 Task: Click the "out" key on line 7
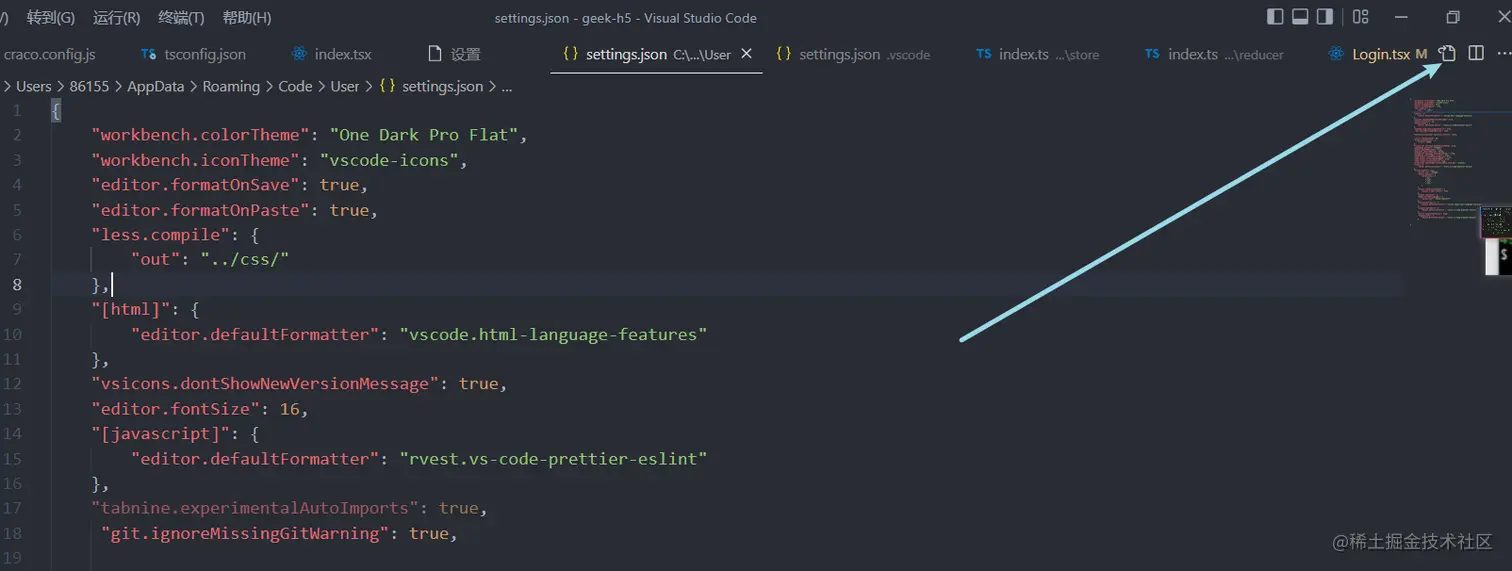coord(155,260)
